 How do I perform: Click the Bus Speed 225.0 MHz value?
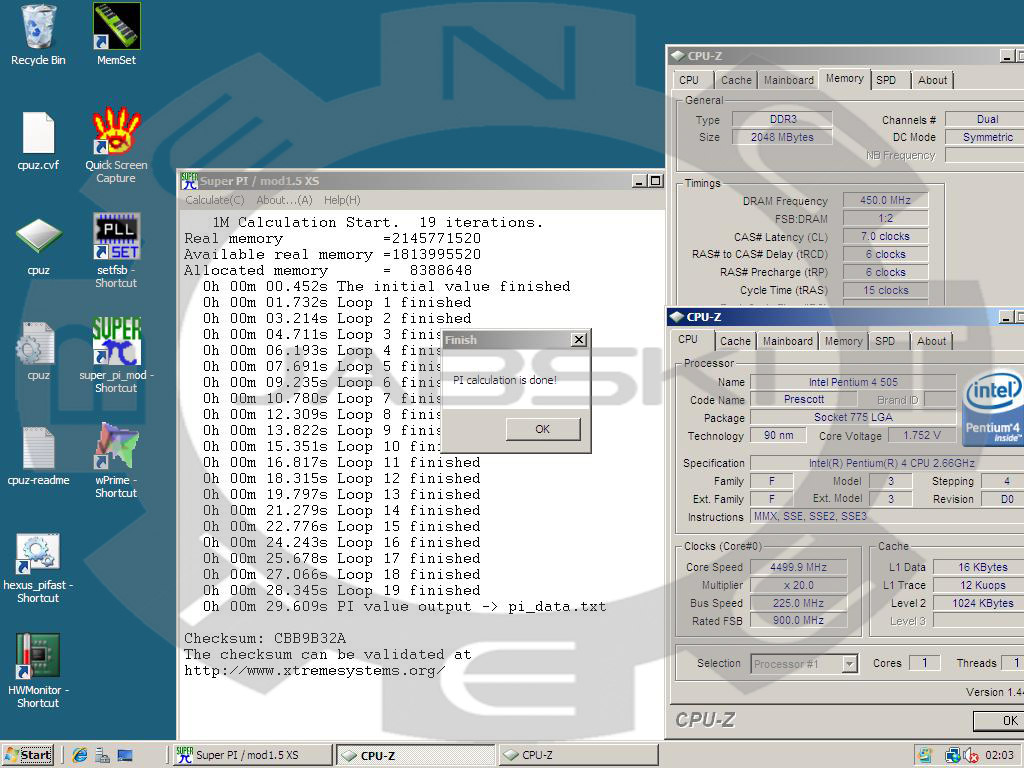pyautogui.click(x=799, y=603)
